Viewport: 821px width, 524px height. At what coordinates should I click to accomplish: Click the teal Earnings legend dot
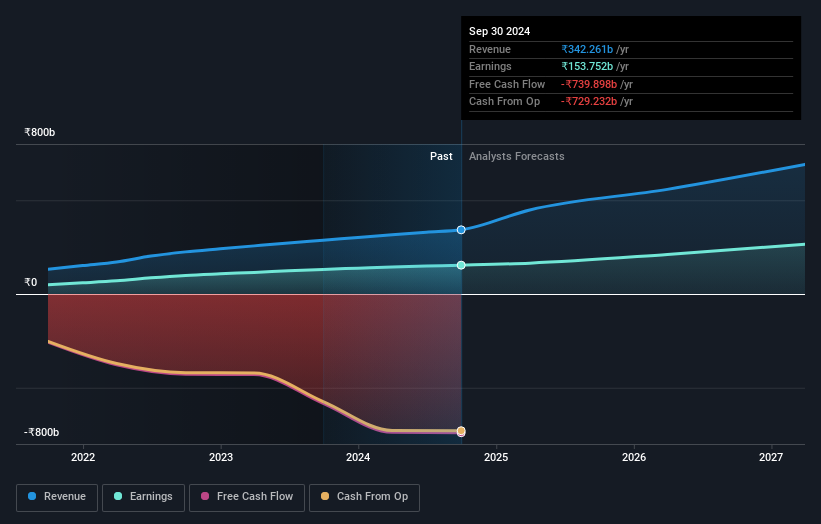118,496
